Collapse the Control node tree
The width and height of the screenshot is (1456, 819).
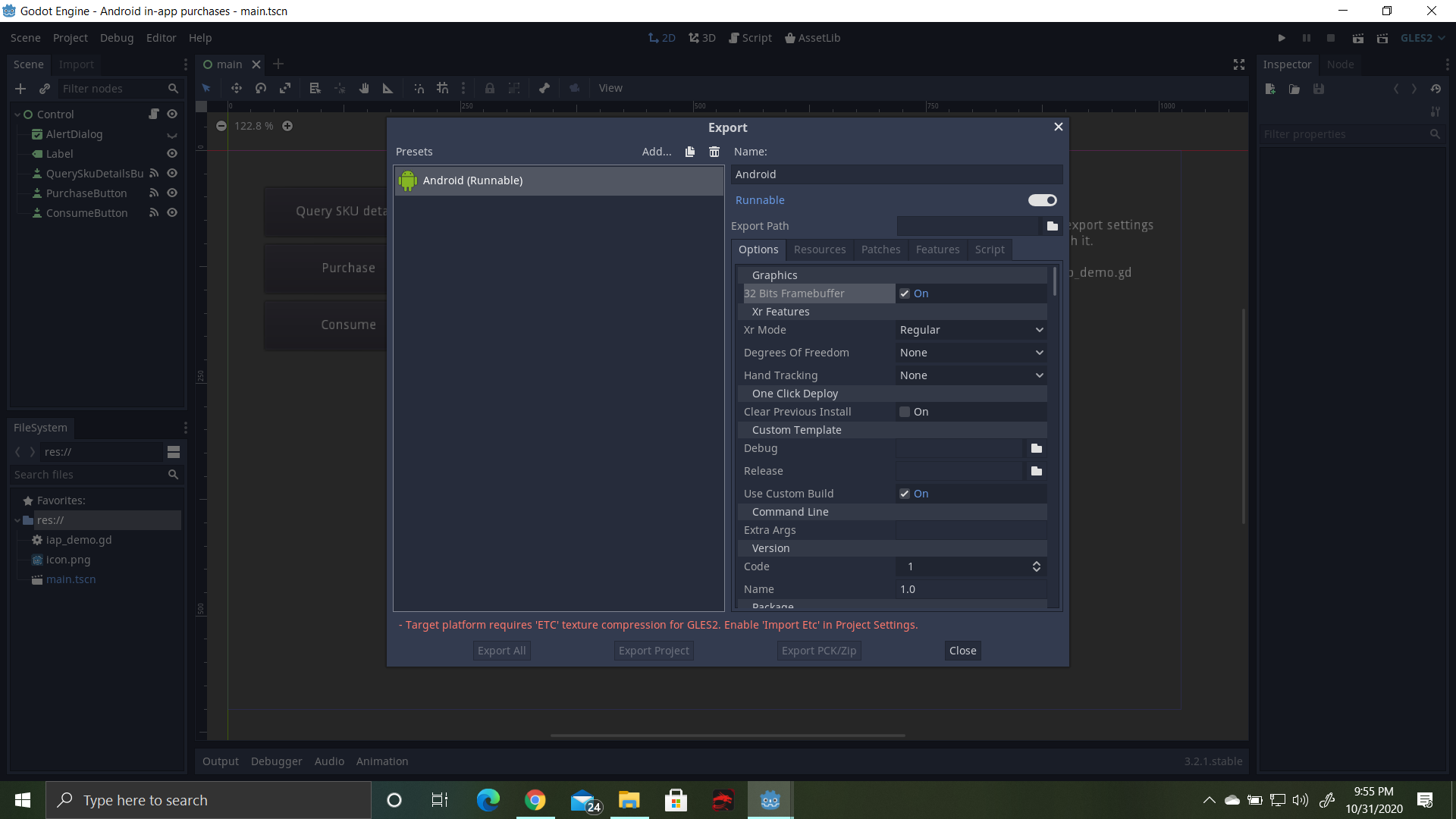(x=17, y=115)
